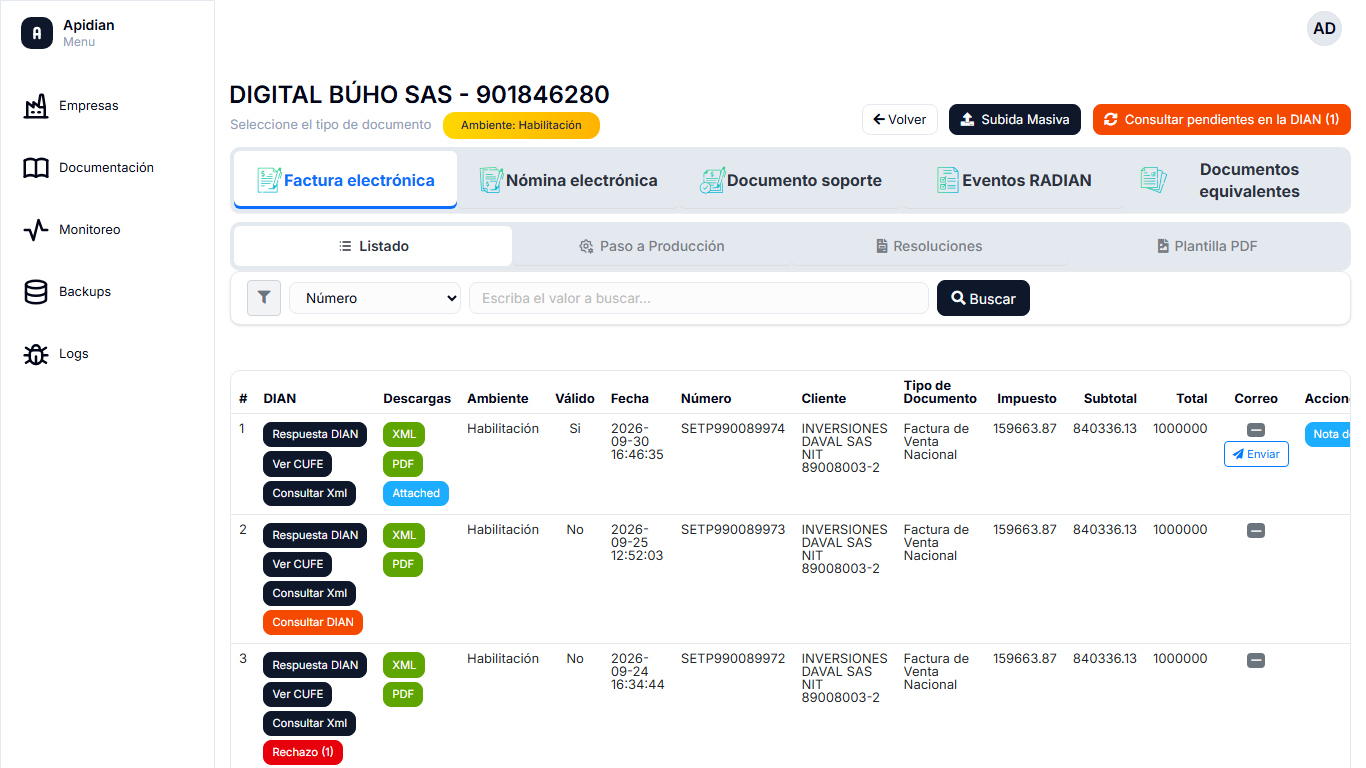Image resolution: width=1366 pixels, height=768 pixels.
Task: Download PDF for SETP990089973
Action: (403, 565)
